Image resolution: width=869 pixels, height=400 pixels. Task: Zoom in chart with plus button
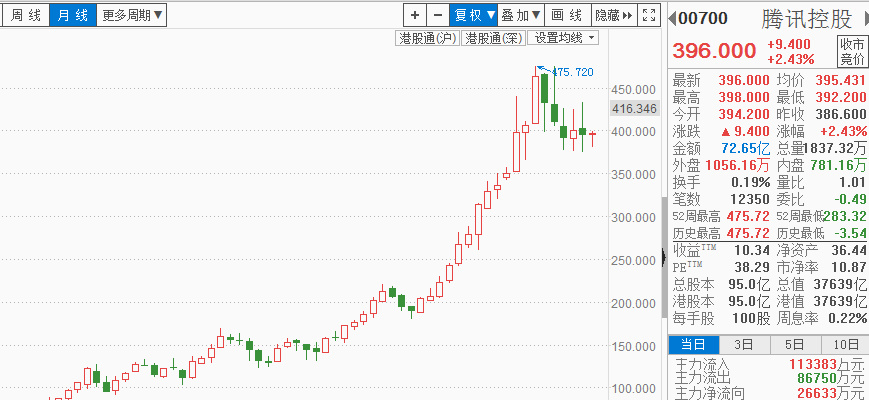point(415,15)
